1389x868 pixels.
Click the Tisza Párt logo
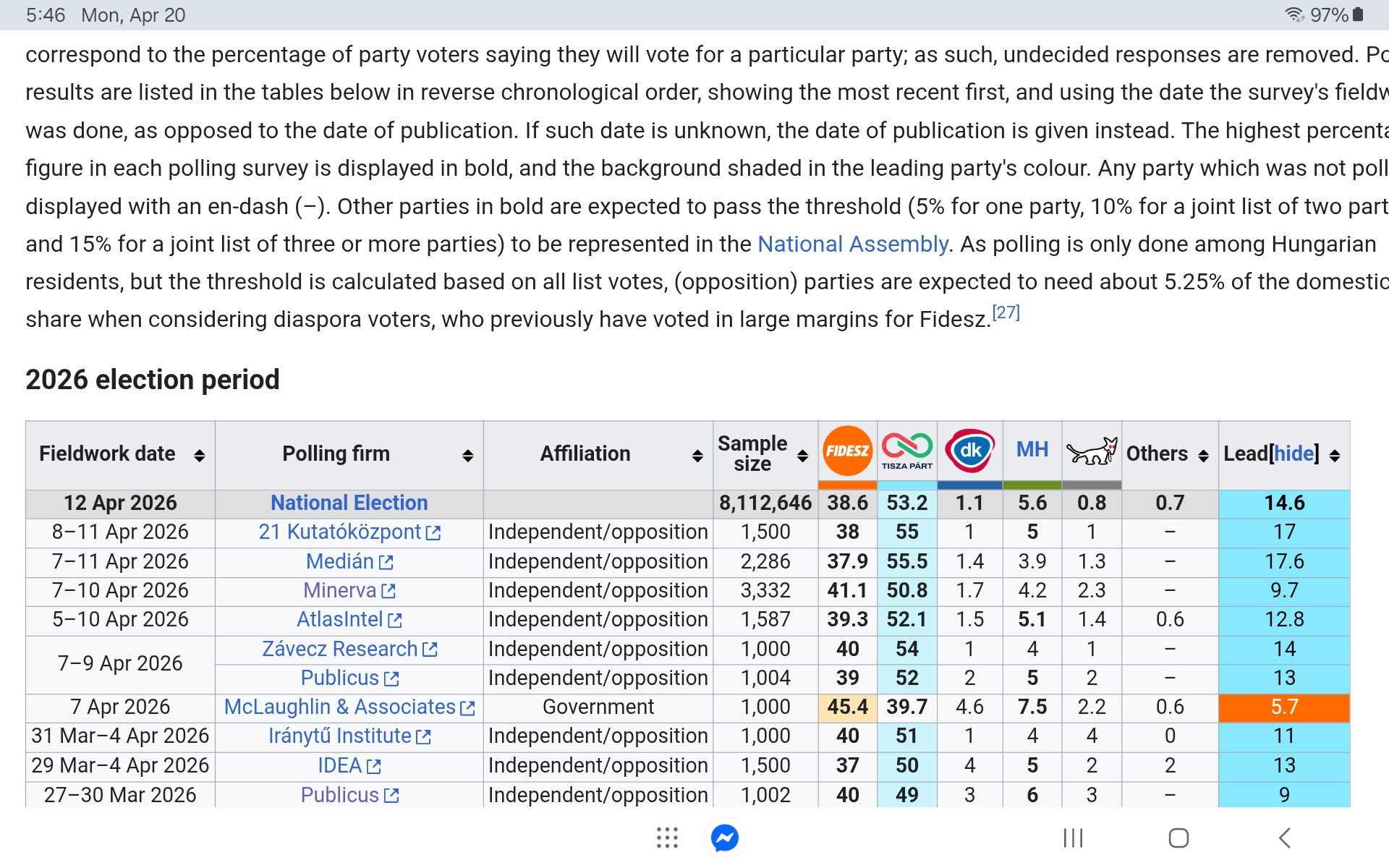[x=906, y=451]
